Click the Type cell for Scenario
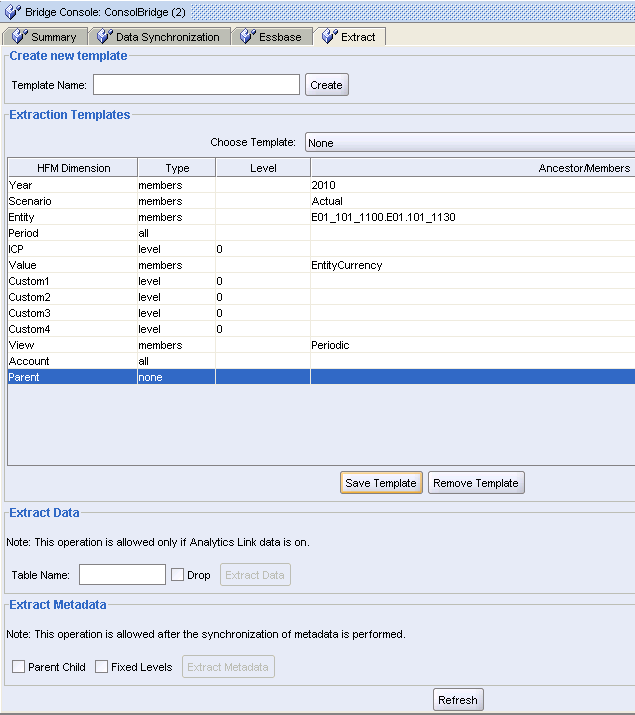This screenshot has height=715, width=635. [176, 201]
